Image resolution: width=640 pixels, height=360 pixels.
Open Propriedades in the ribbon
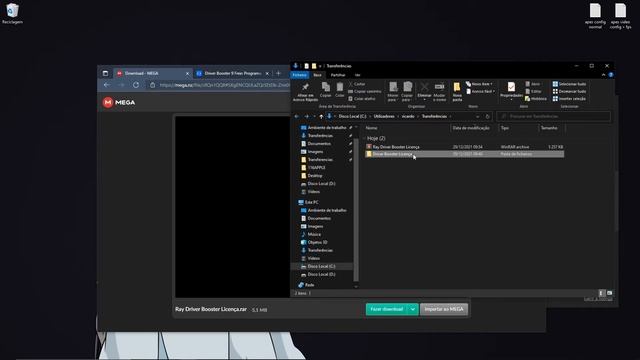pyautogui.click(x=511, y=91)
